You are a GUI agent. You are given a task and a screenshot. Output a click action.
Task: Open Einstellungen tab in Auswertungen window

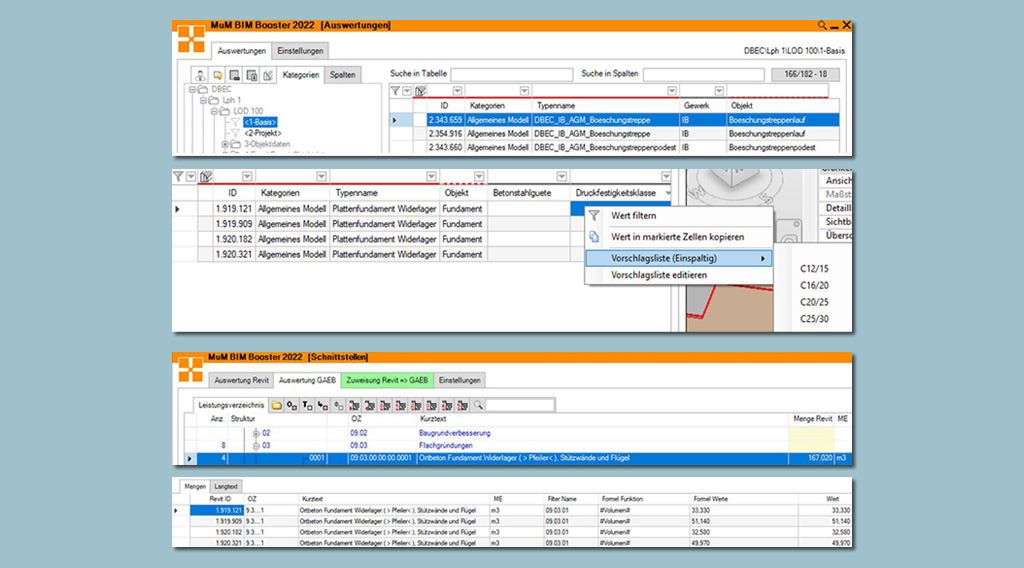point(300,51)
